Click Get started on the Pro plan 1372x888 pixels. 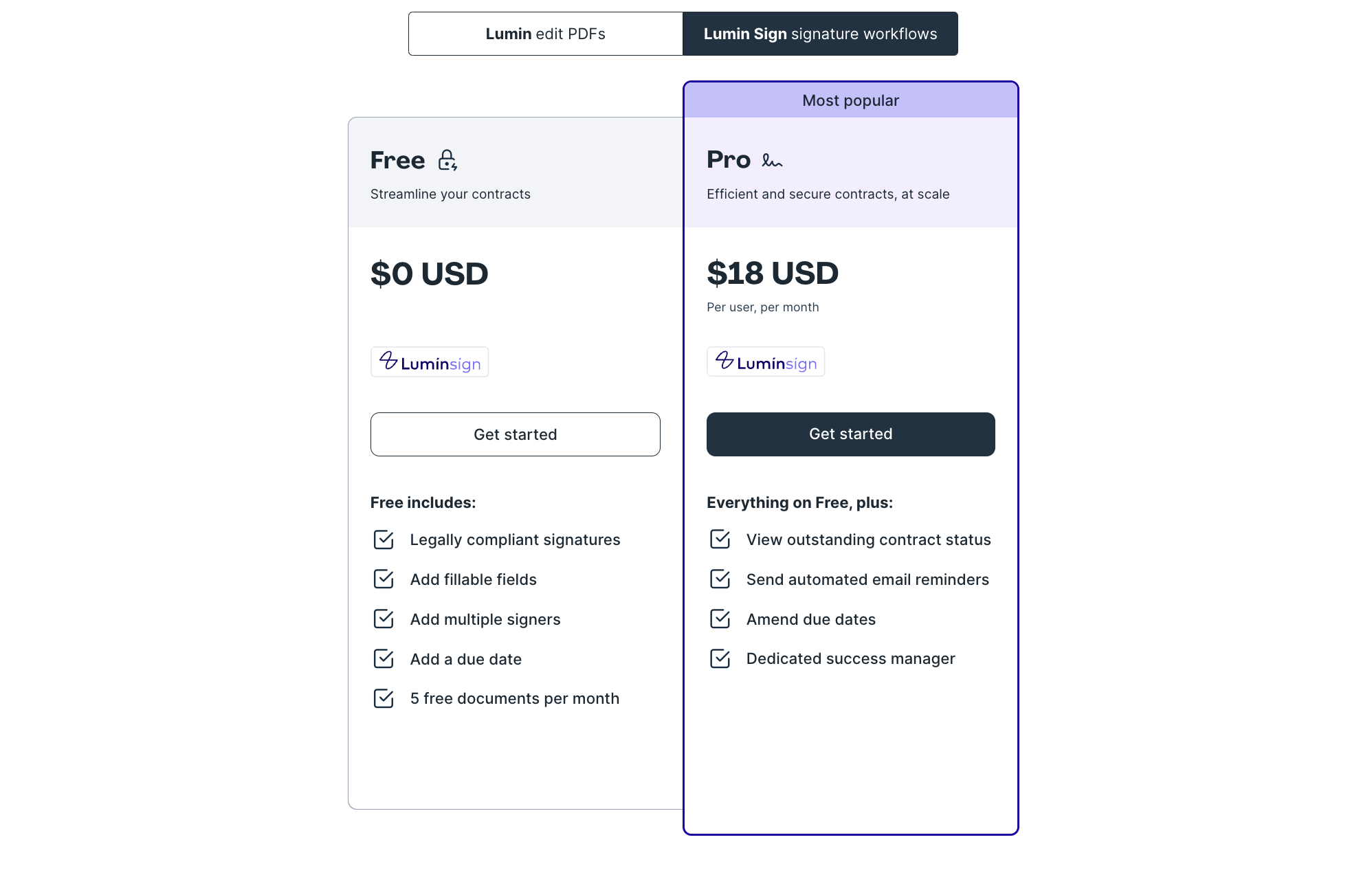(x=850, y=434)
